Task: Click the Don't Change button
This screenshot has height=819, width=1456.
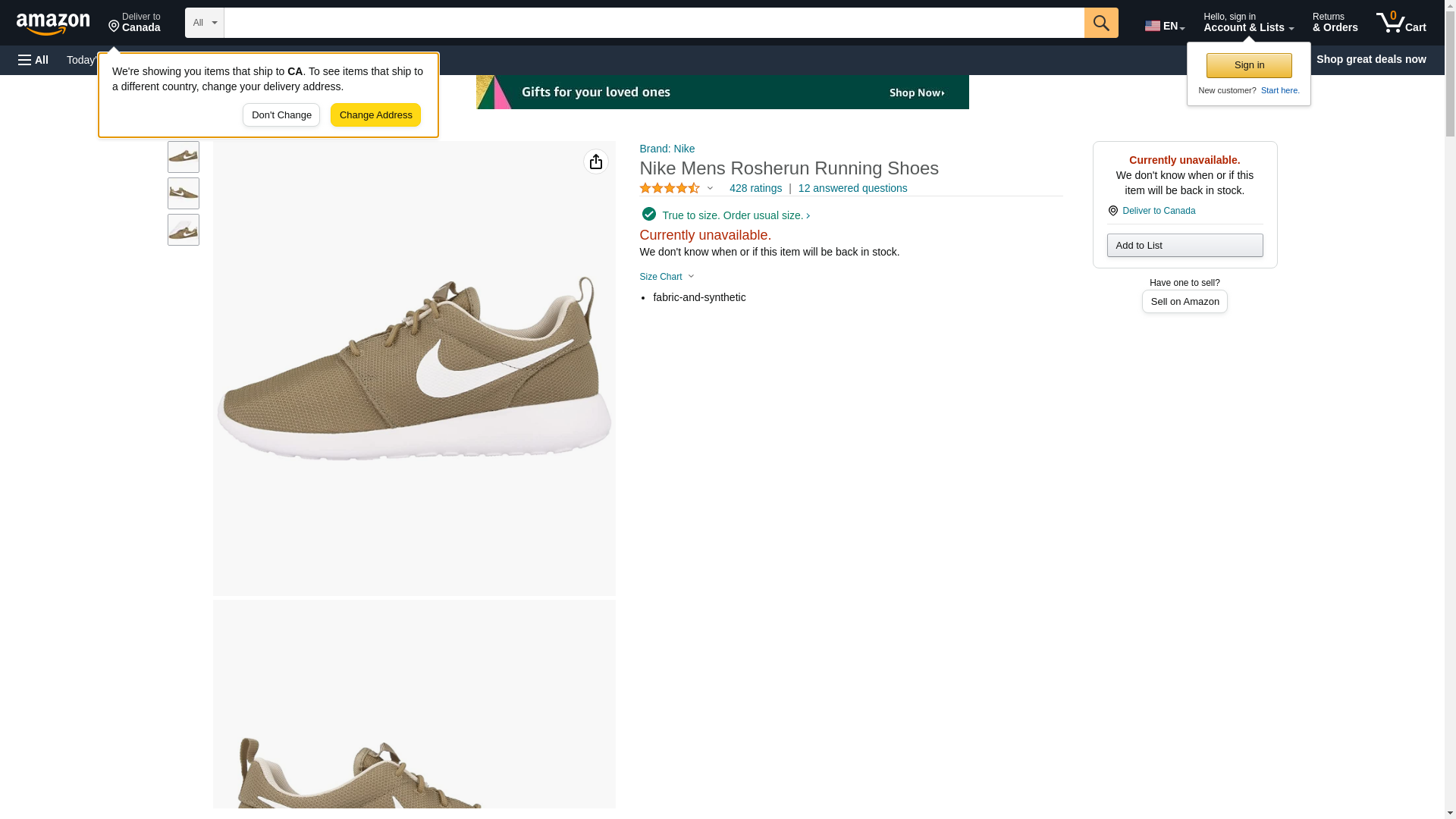Action: pos(281,115)
